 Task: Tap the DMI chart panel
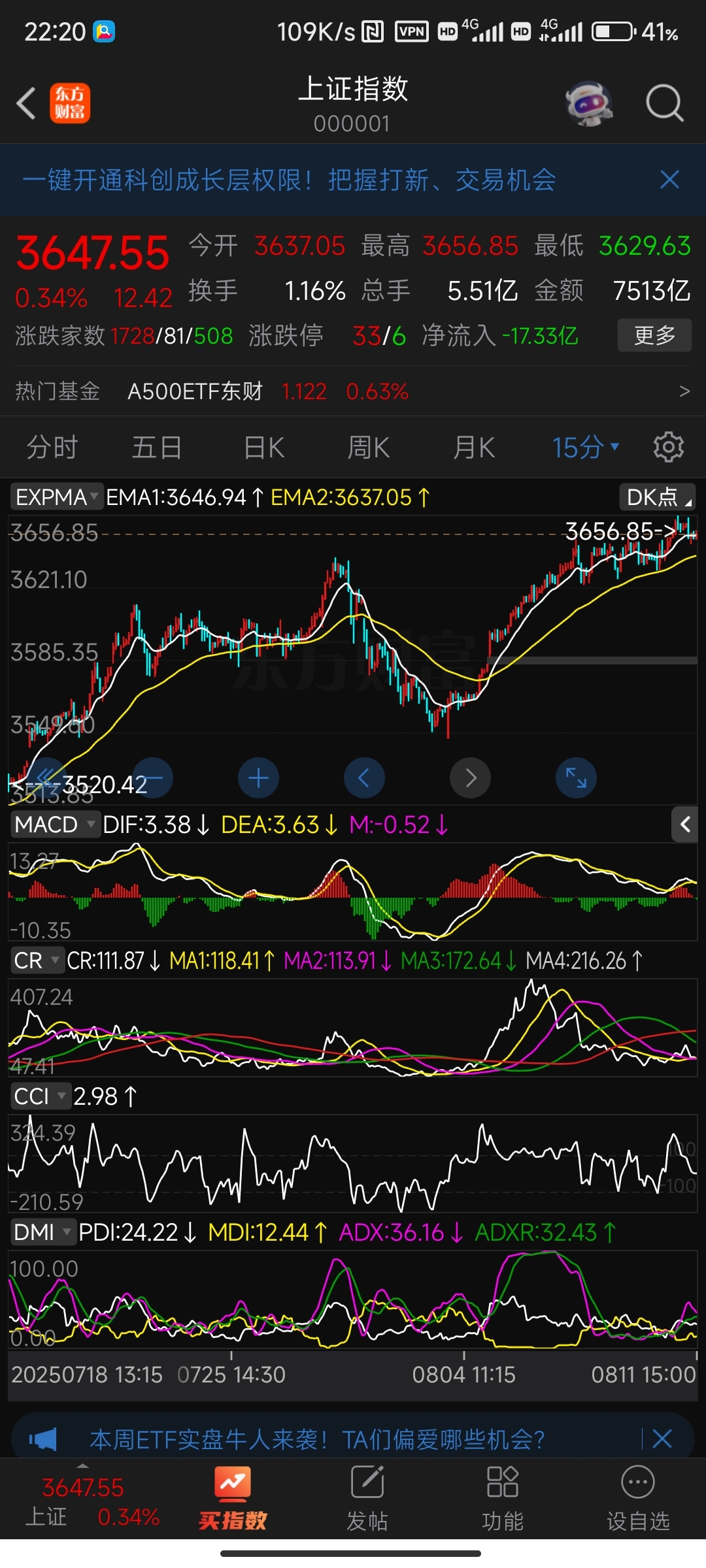point(353,1299)
